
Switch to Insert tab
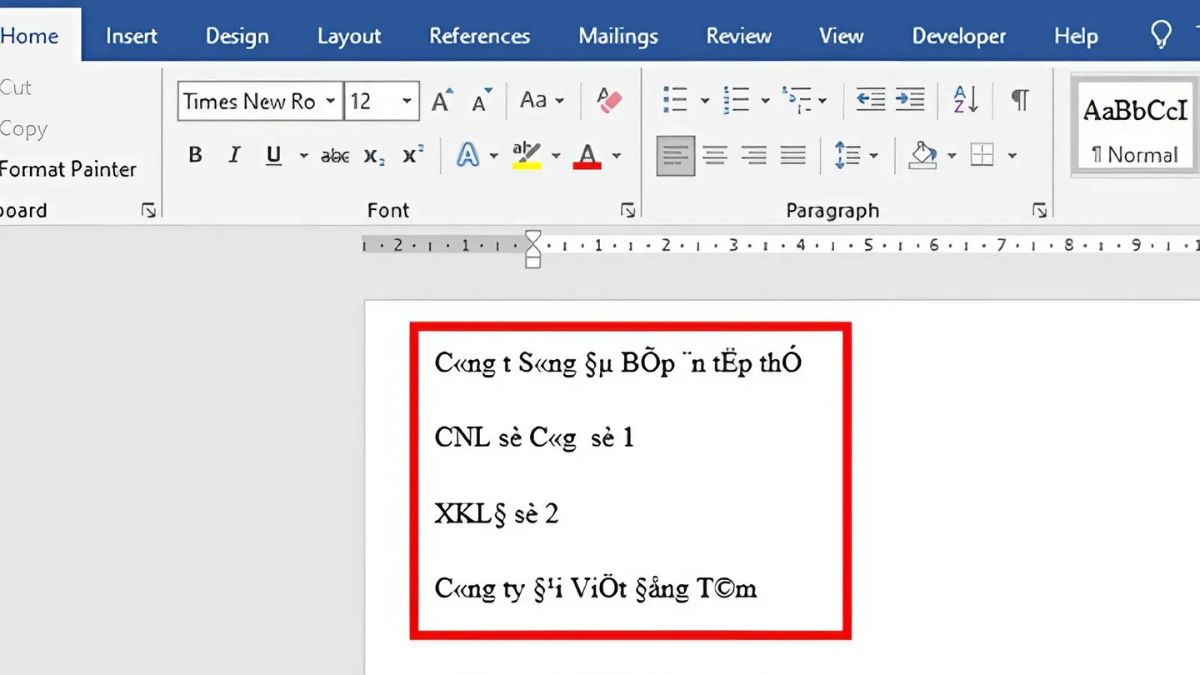pos(131,36)
